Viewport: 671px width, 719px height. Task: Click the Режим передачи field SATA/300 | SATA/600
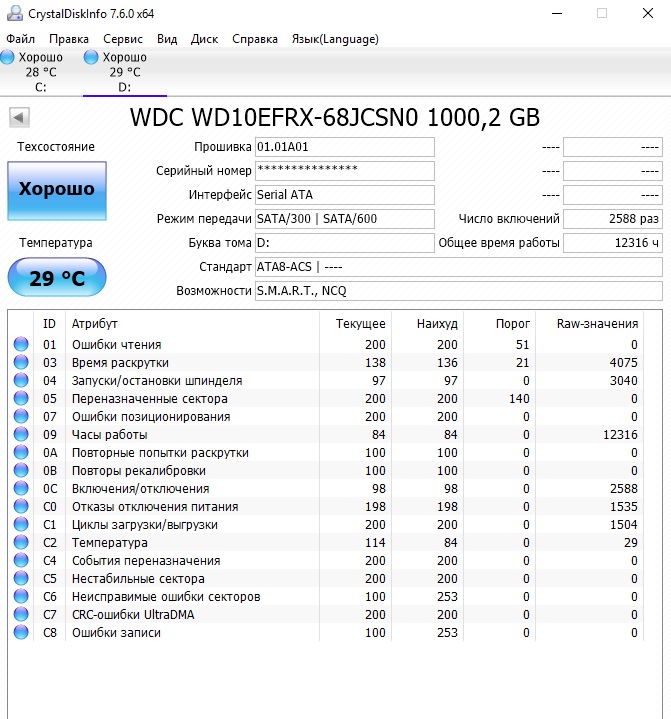tap(345, 219)
